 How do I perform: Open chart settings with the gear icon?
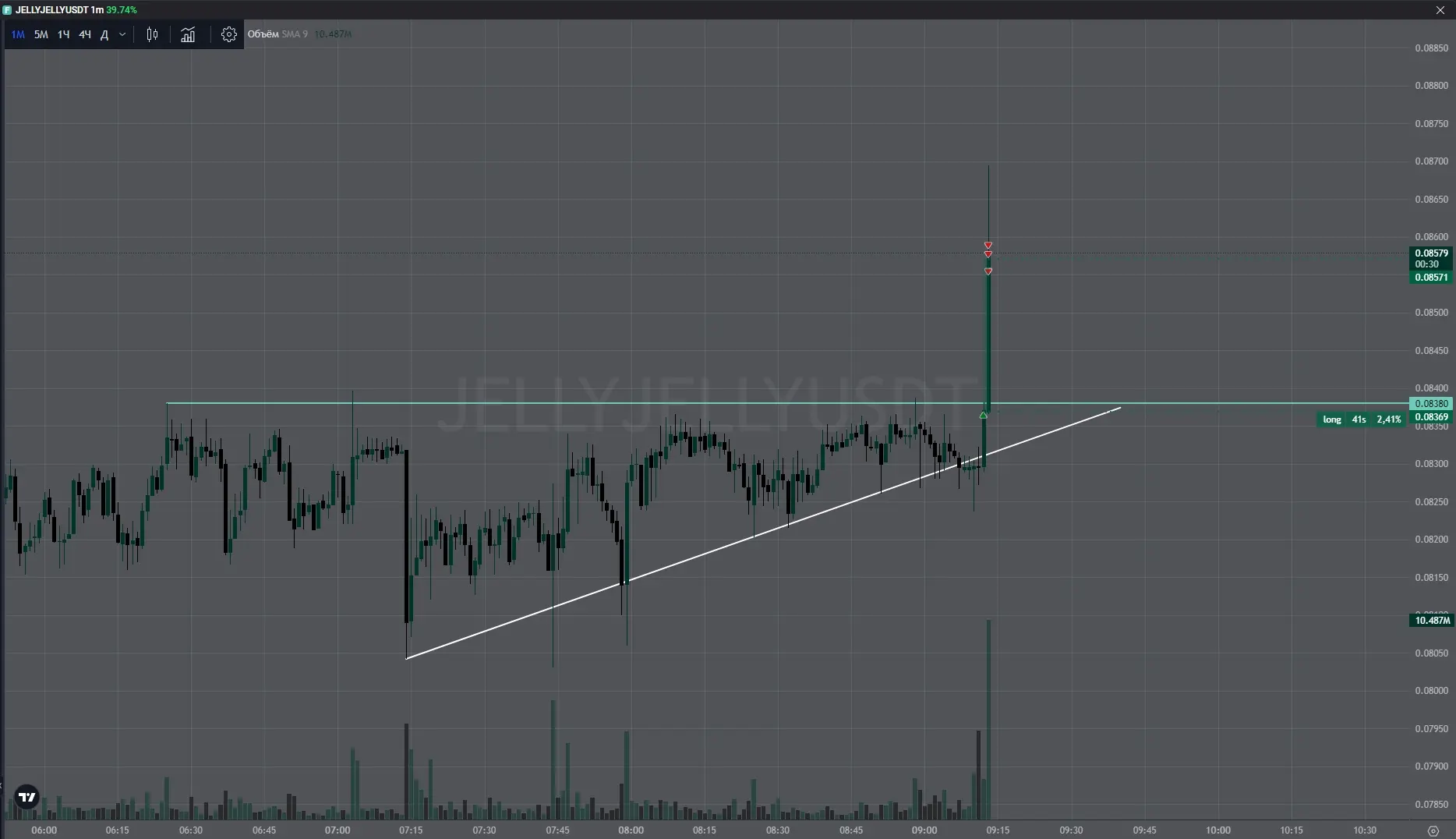click(x=228, y=34)
